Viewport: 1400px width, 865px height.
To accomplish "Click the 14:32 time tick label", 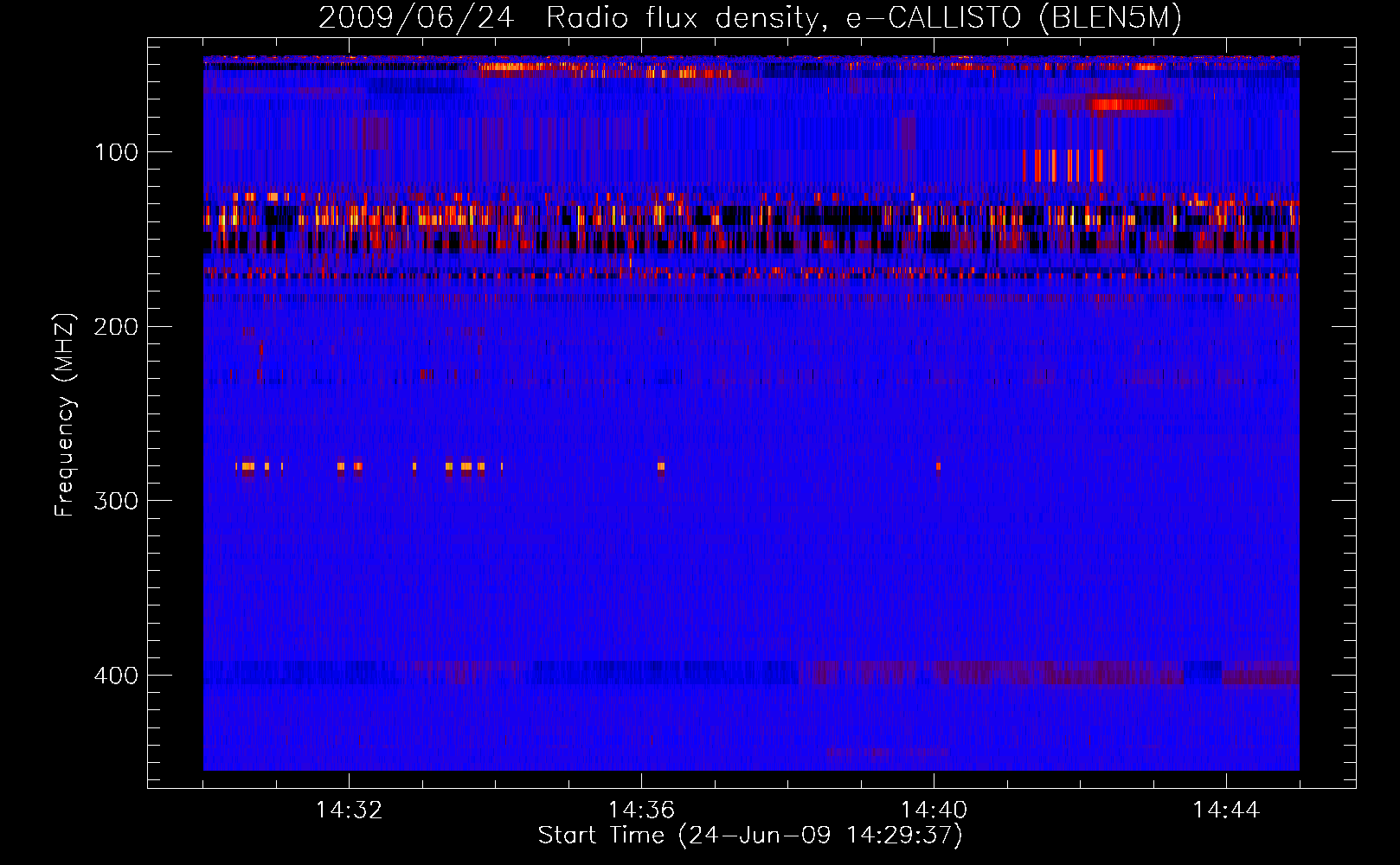I will click(x=349, y=810).
